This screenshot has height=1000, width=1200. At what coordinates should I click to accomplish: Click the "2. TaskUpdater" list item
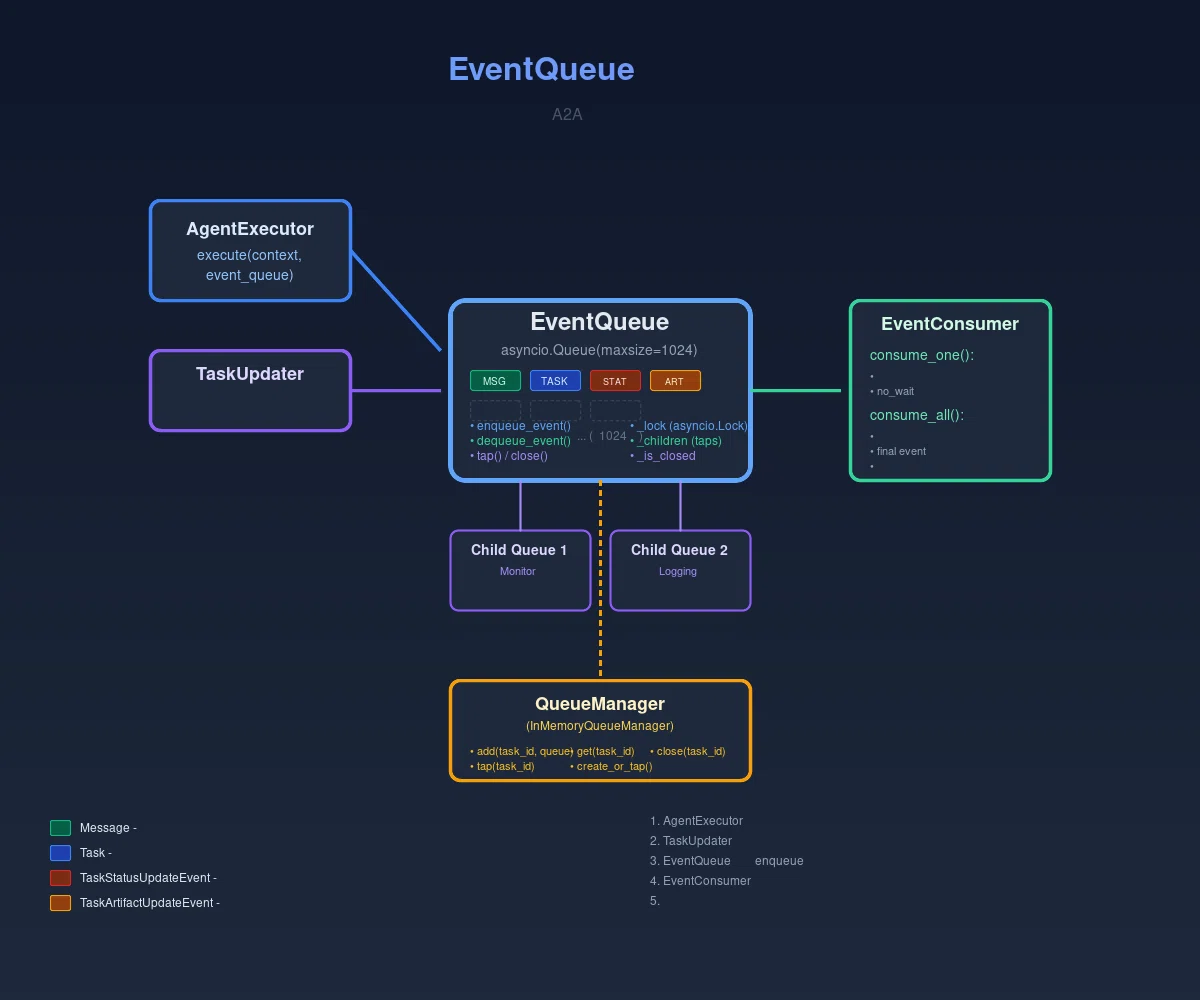691,841
